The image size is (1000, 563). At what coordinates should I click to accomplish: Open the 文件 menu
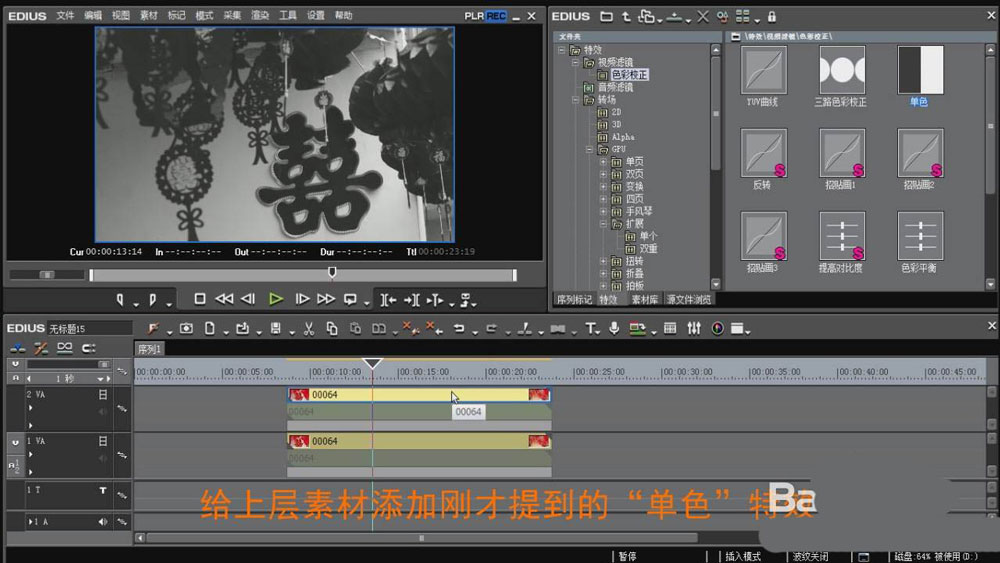(65, 15)
